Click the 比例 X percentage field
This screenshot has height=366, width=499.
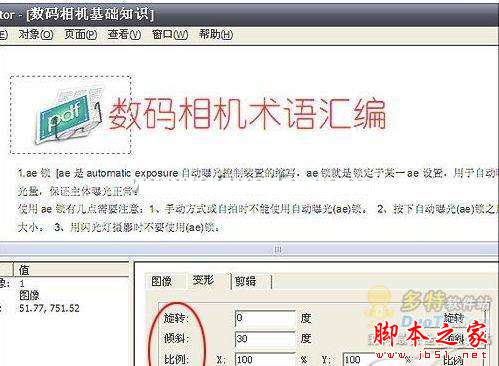(265, 359)
